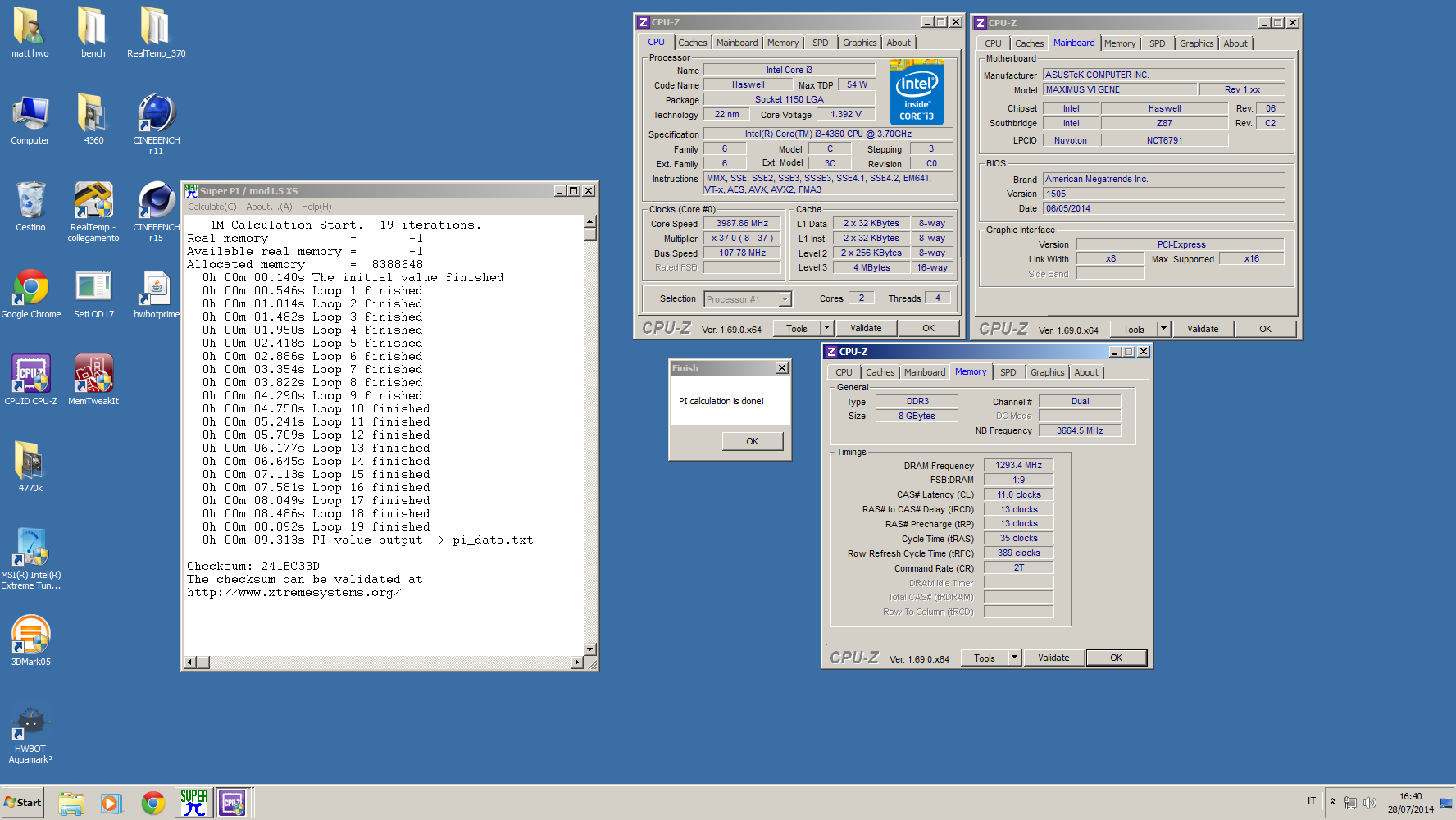Click Super PI horizontal scrollbar right arrow
This screenshot has height=820, width=1456.
point(576,662)
